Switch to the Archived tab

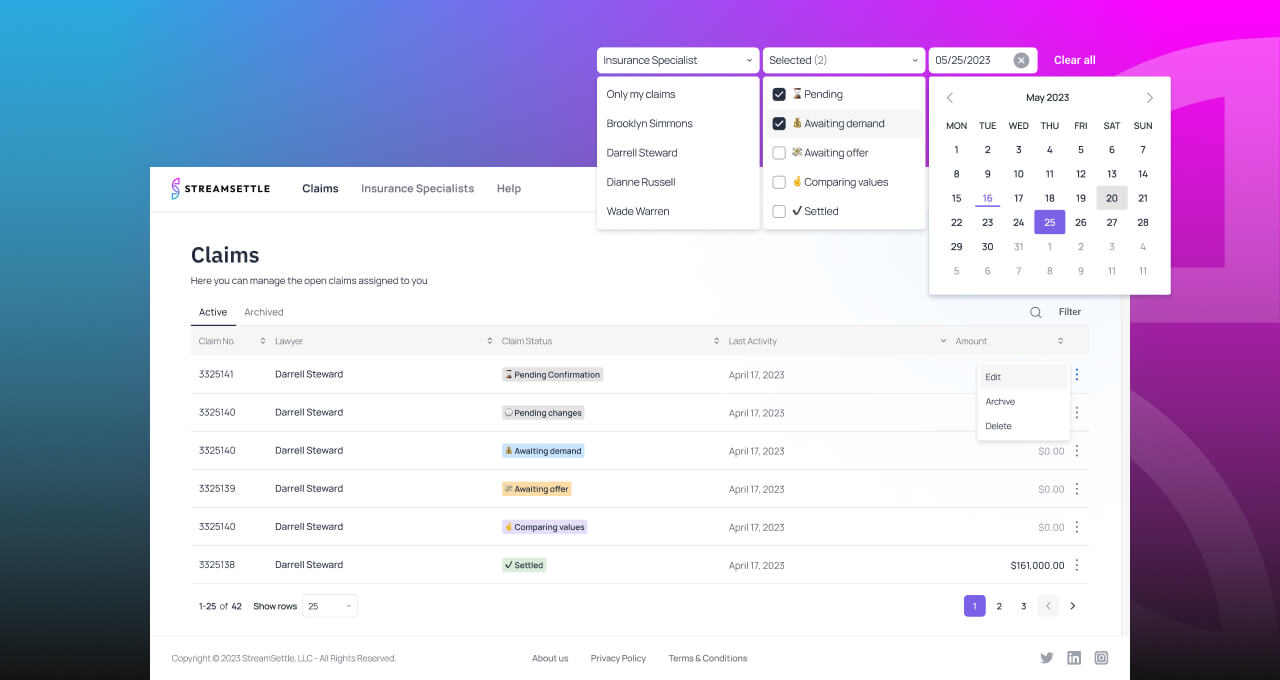tap(263, 312)
